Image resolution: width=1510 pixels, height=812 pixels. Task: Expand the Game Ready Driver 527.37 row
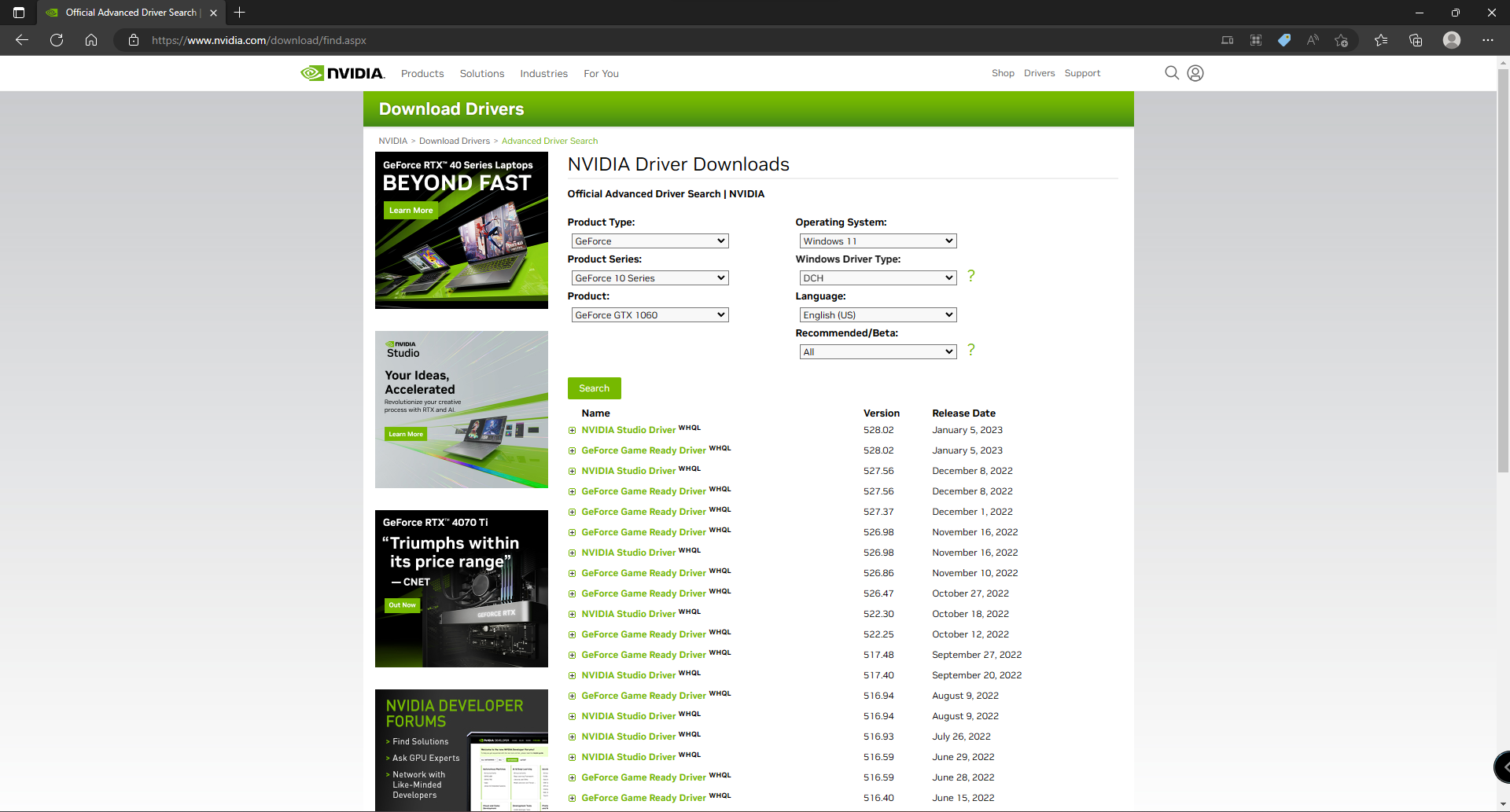[573, 513]
